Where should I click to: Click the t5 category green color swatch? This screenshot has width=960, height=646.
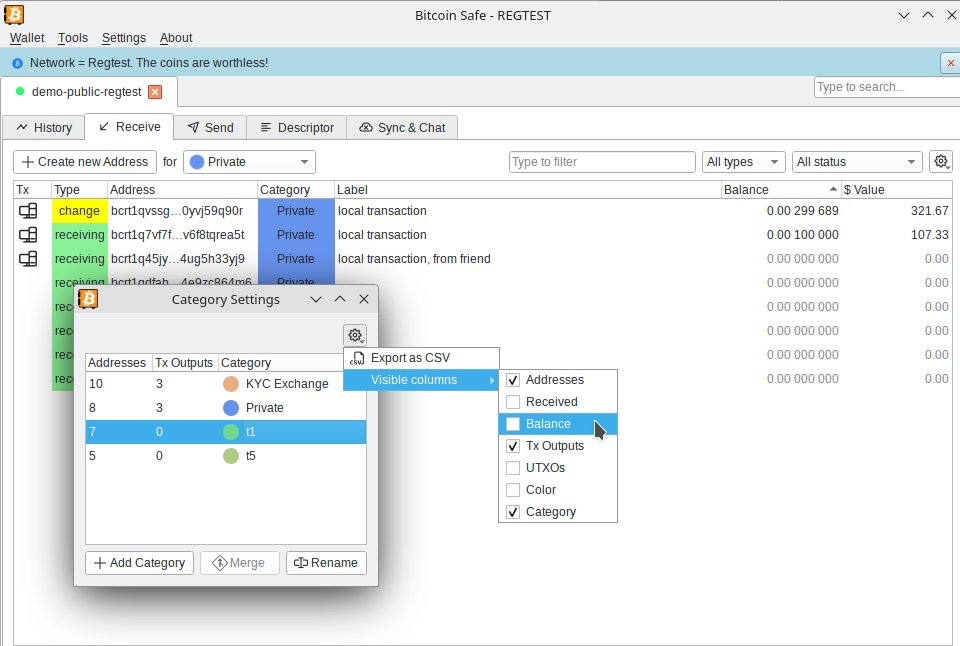coord(231,456)
